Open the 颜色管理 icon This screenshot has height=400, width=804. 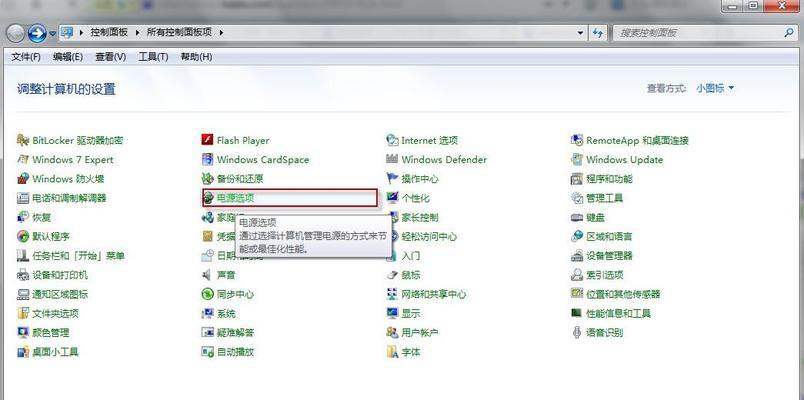point(23,332)
